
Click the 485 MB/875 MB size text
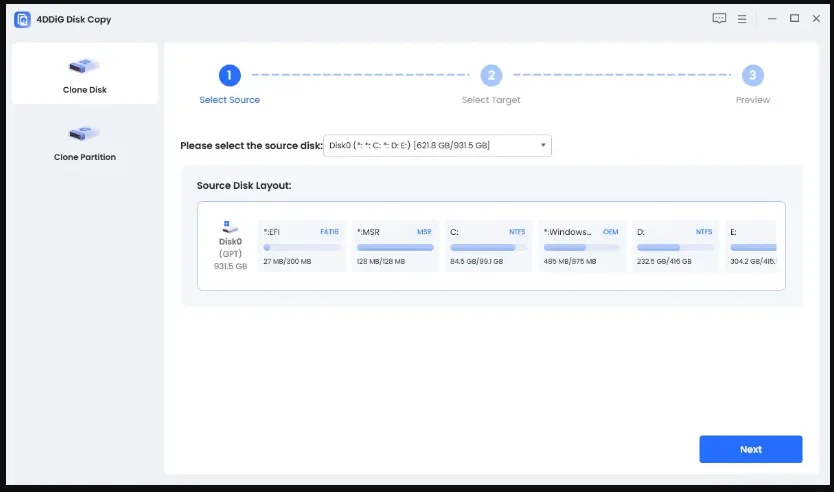(570, 262)
